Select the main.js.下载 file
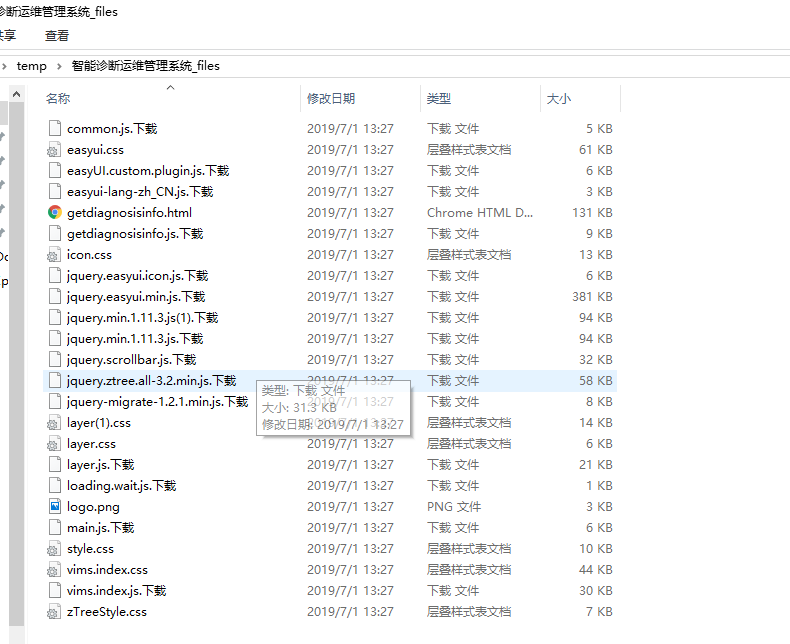This screenshot has height=644, width=790. point(100,527)
